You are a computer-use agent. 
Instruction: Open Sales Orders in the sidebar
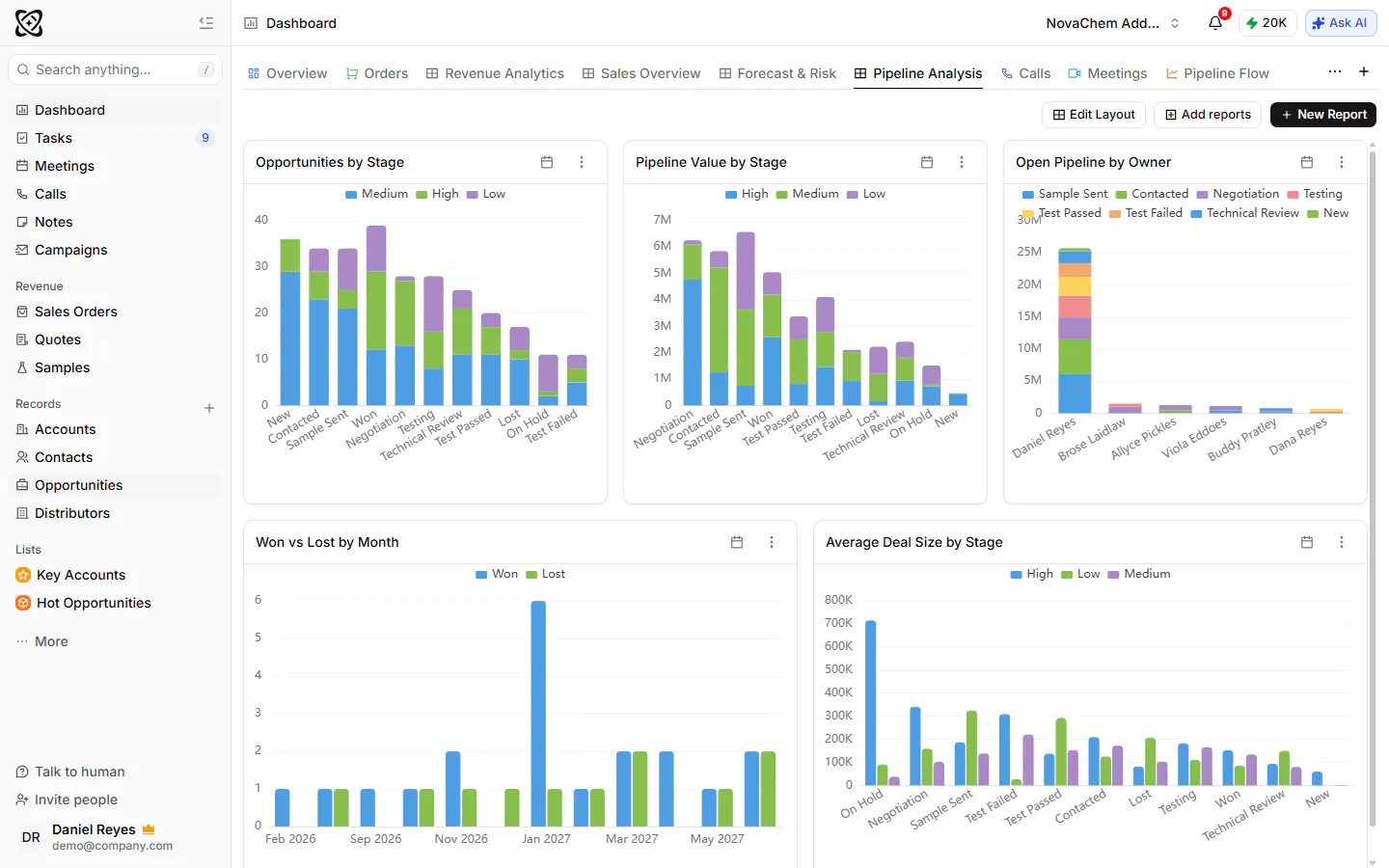[115, 312]
